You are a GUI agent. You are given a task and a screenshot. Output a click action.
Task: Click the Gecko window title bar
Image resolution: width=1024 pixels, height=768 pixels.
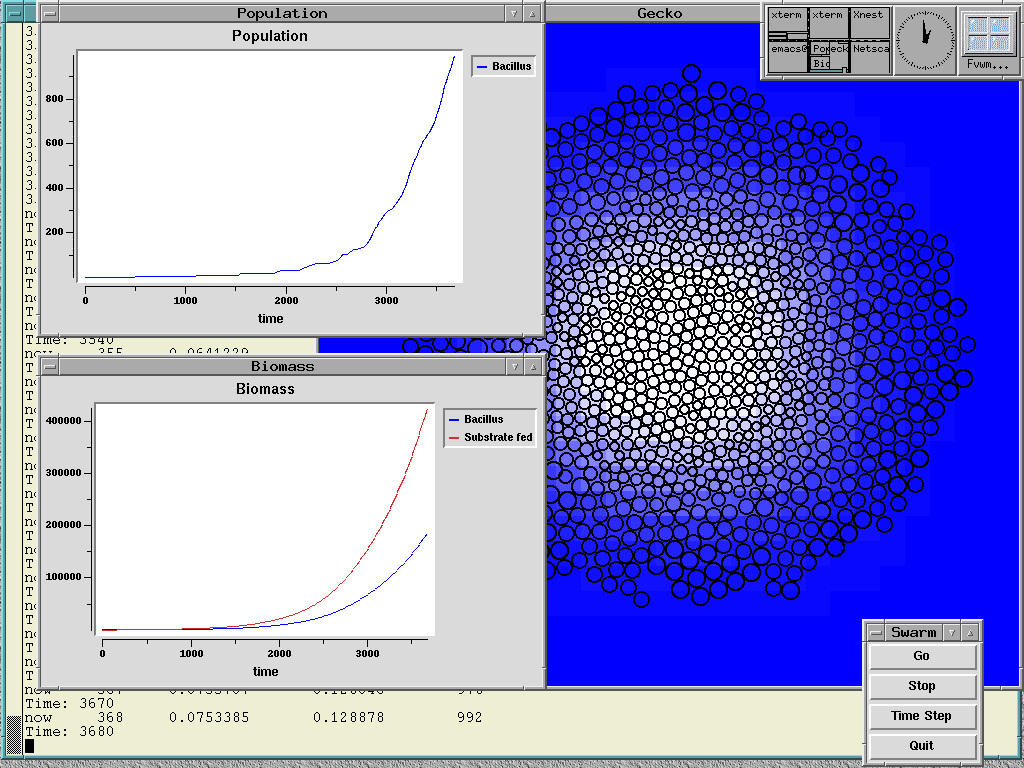coord(653,13)
